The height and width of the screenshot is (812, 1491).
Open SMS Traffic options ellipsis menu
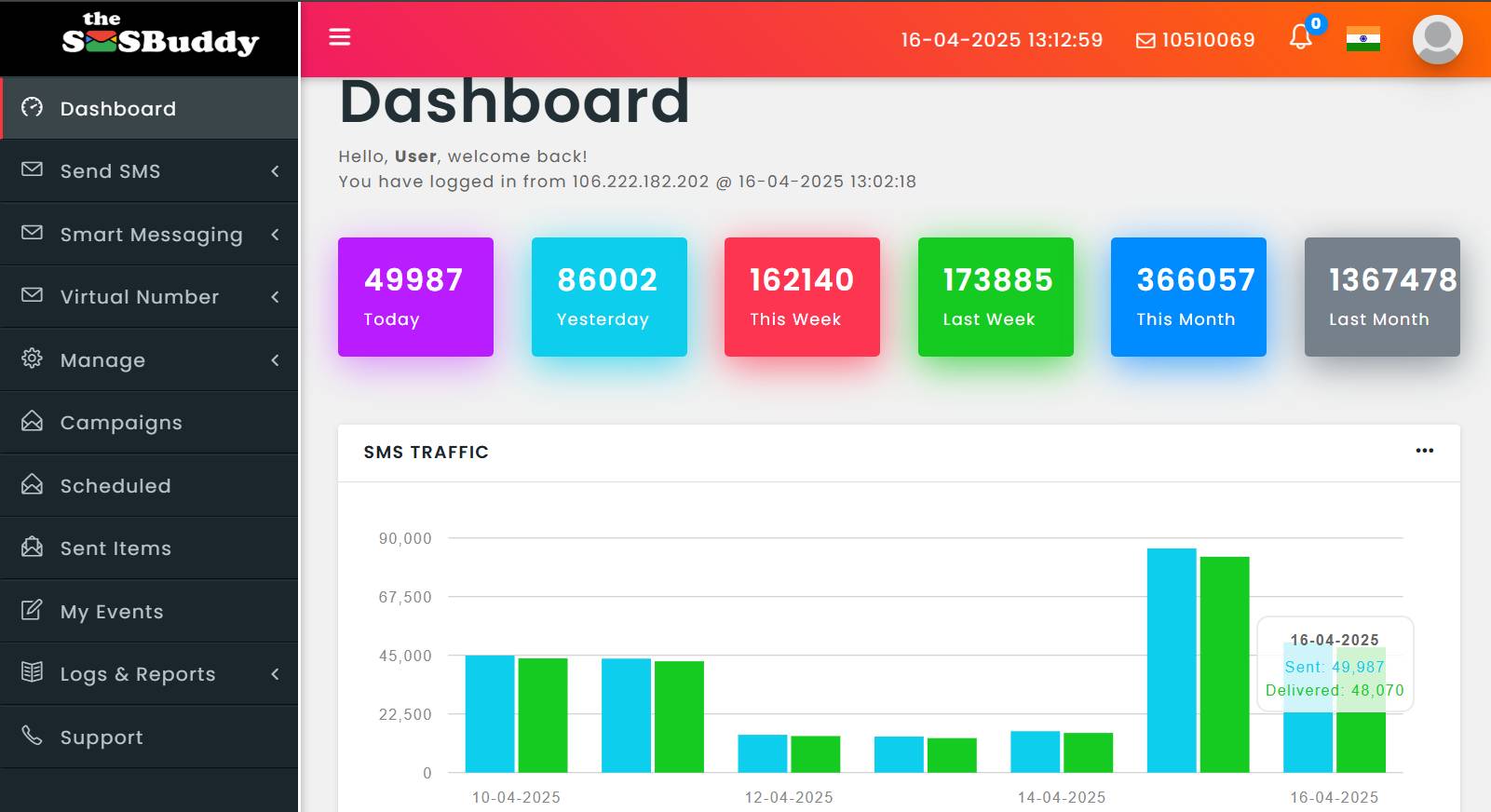pyautogui.click(x=1424, y=451)
